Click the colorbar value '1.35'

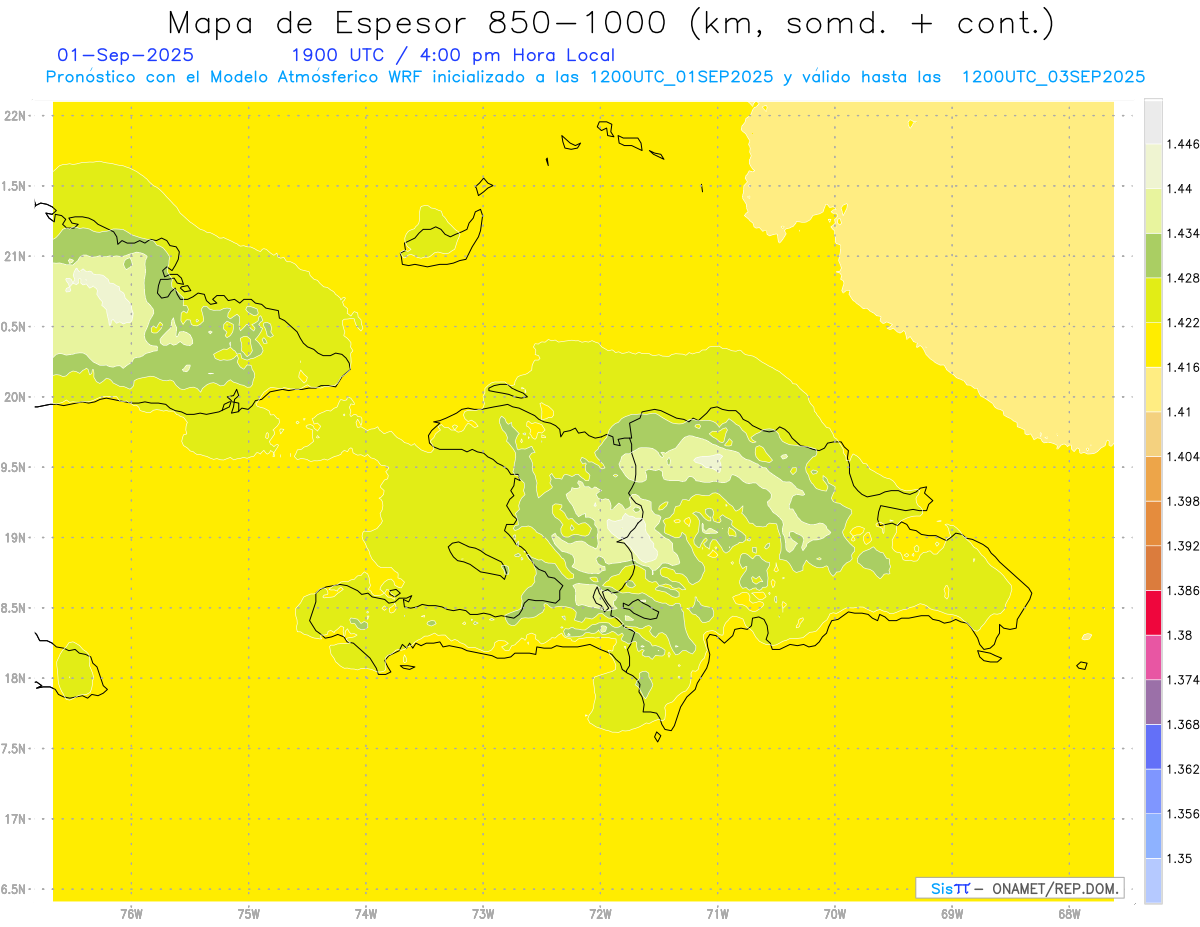coord(1180,858)
